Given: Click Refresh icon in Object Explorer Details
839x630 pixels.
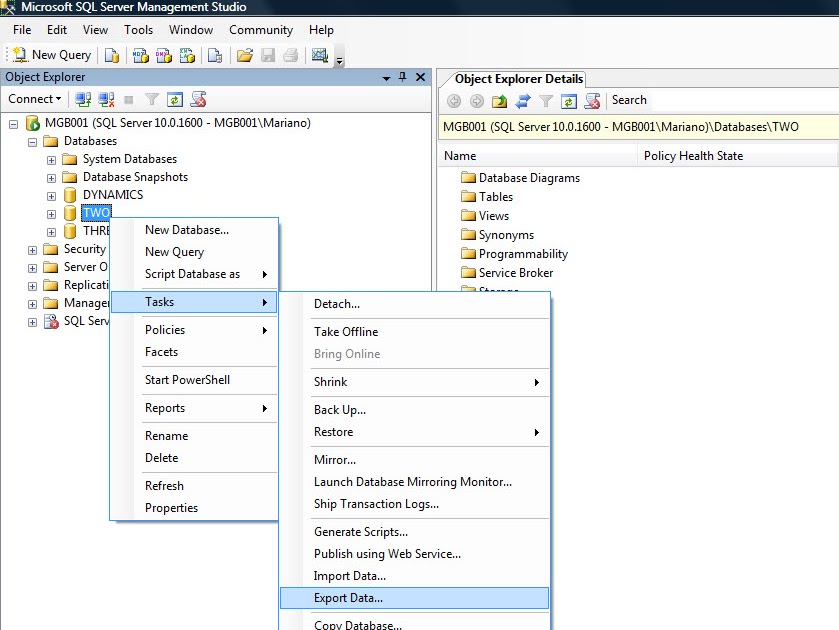Looking at the screenshot, I should (x=568, y=101).
